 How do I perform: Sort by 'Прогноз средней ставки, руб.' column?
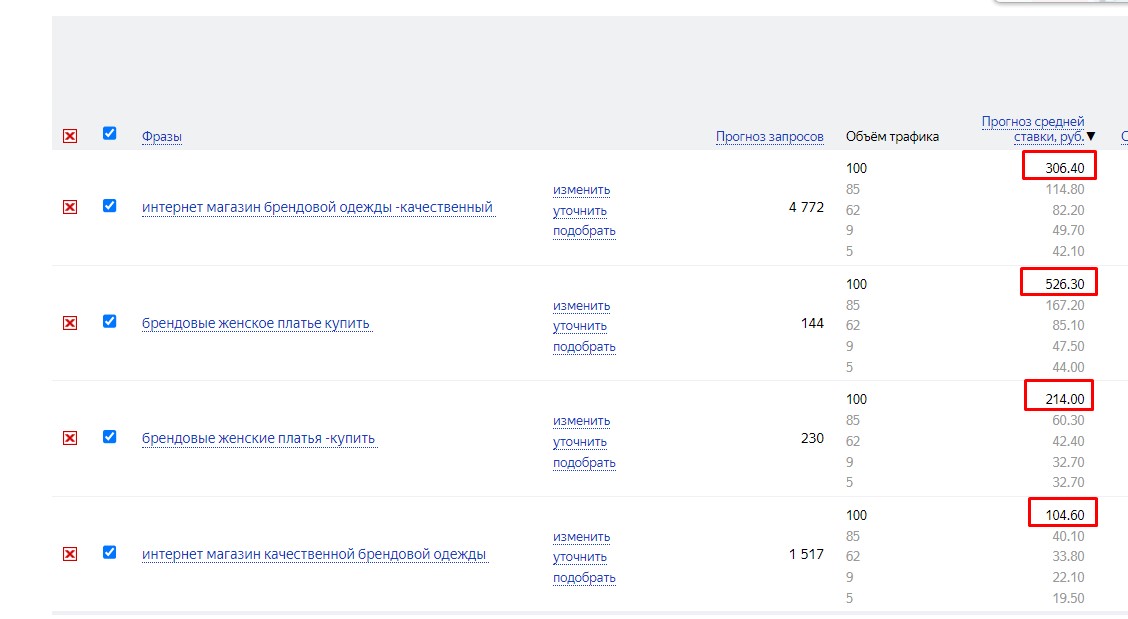click(x=1033, y=129)
